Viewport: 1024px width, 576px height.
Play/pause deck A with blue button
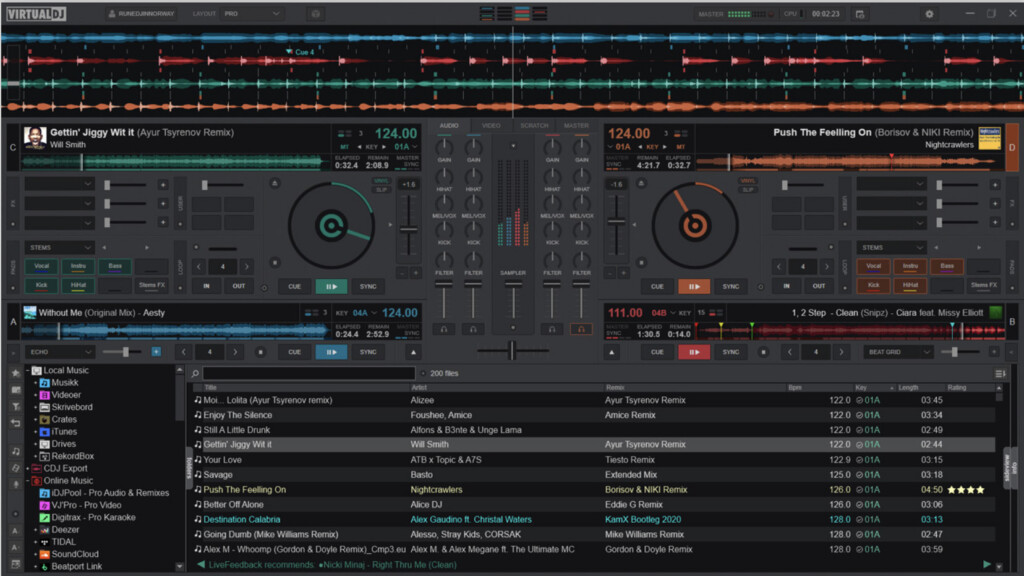pyautogui.click(x=331, y=352)
